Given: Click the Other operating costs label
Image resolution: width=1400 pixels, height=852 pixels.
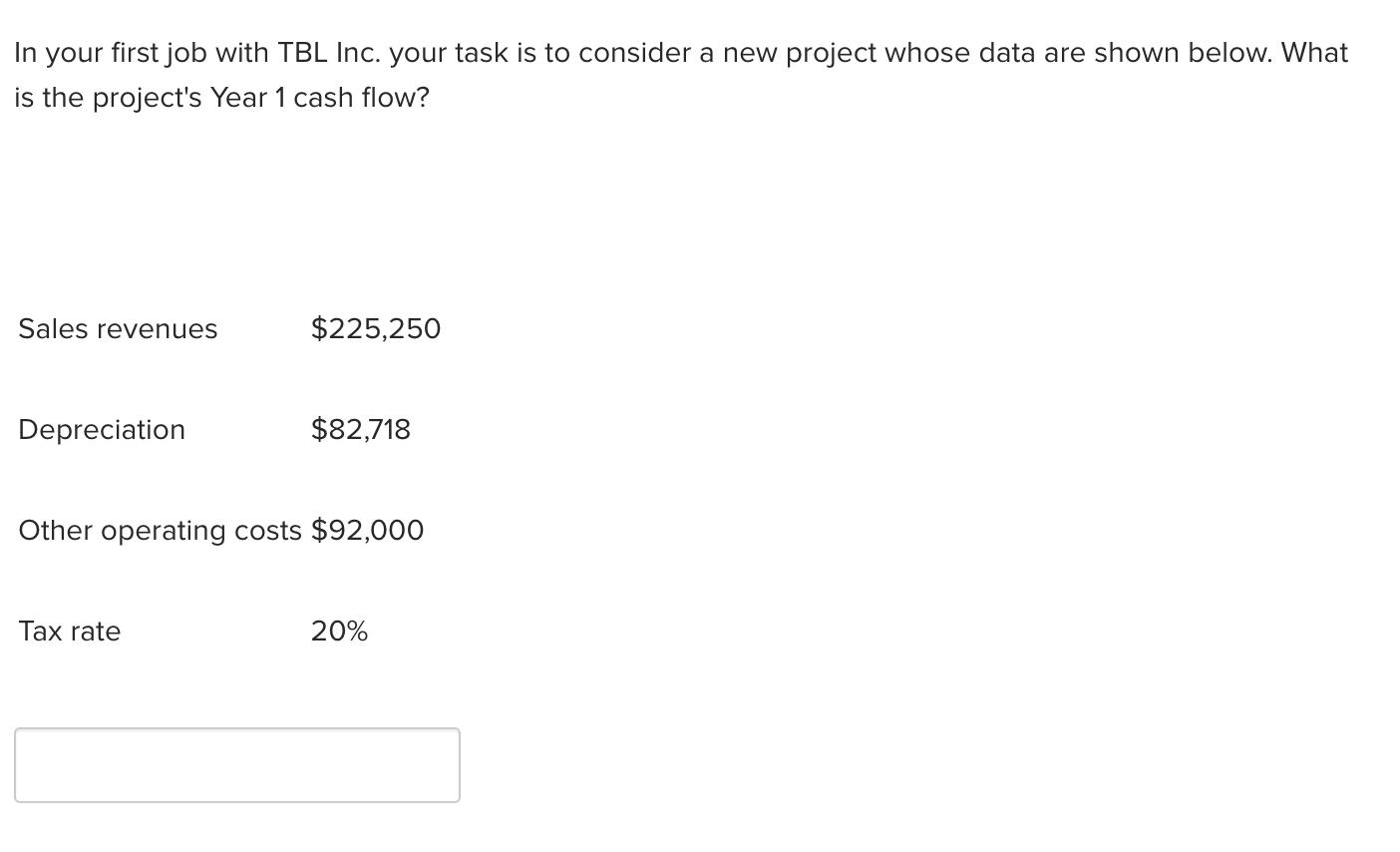Looking at the screenshot, I should coord(160,530).
